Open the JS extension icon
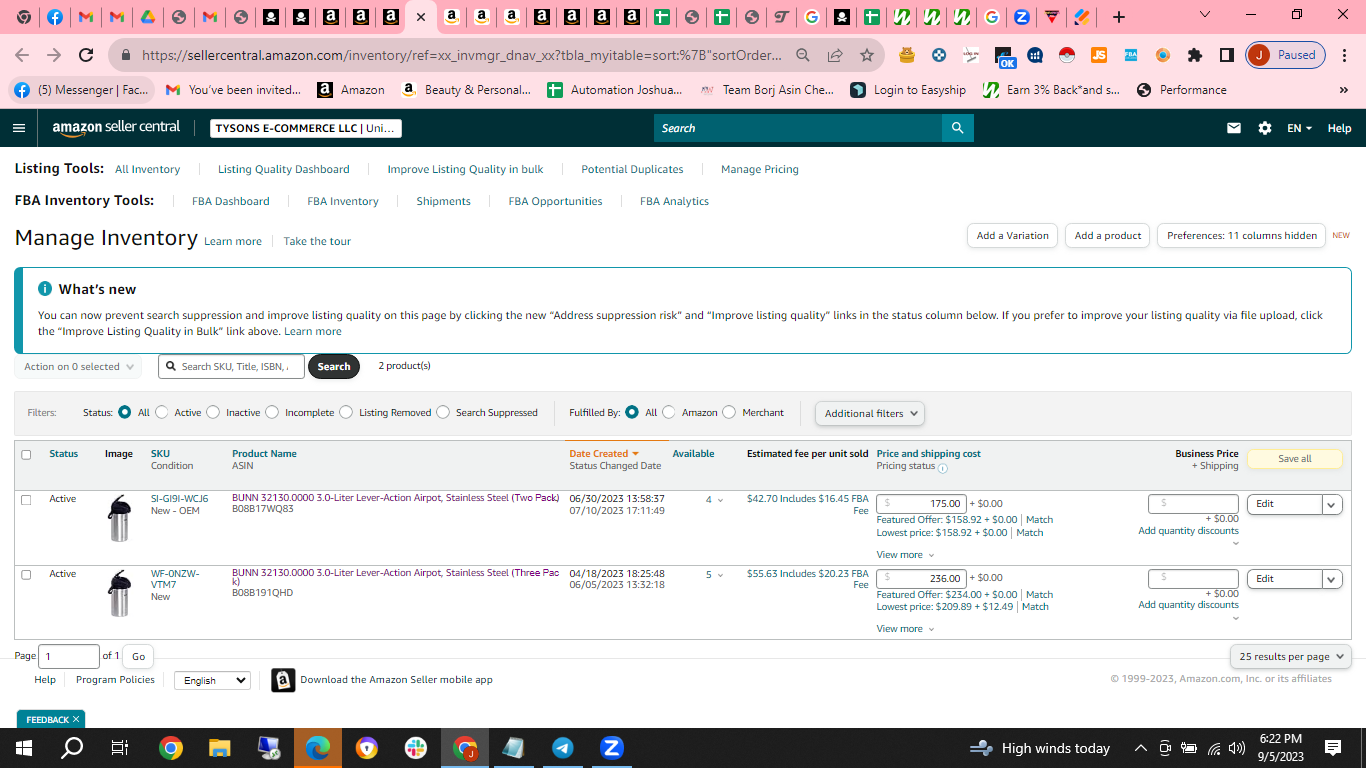Viewport: 1366px width, 768px height. pyautogui.click(x=1099, y=55)
